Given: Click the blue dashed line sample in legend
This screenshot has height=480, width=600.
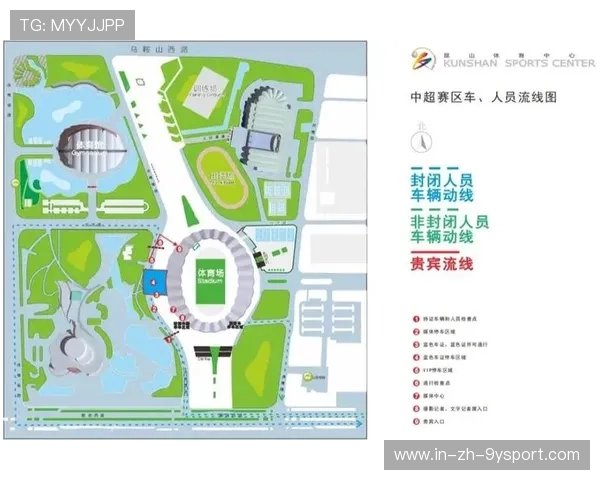Looking at the screenshot, I should (434, 168).
